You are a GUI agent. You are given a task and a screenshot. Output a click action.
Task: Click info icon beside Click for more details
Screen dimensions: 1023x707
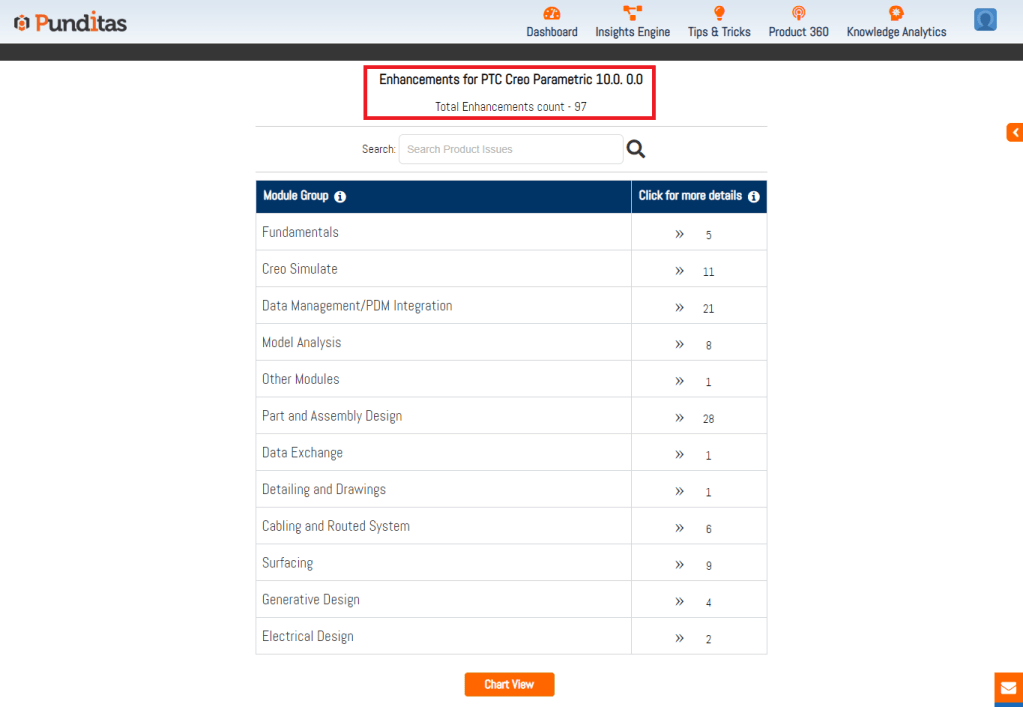pyautogui.click(x=754, y=197)
